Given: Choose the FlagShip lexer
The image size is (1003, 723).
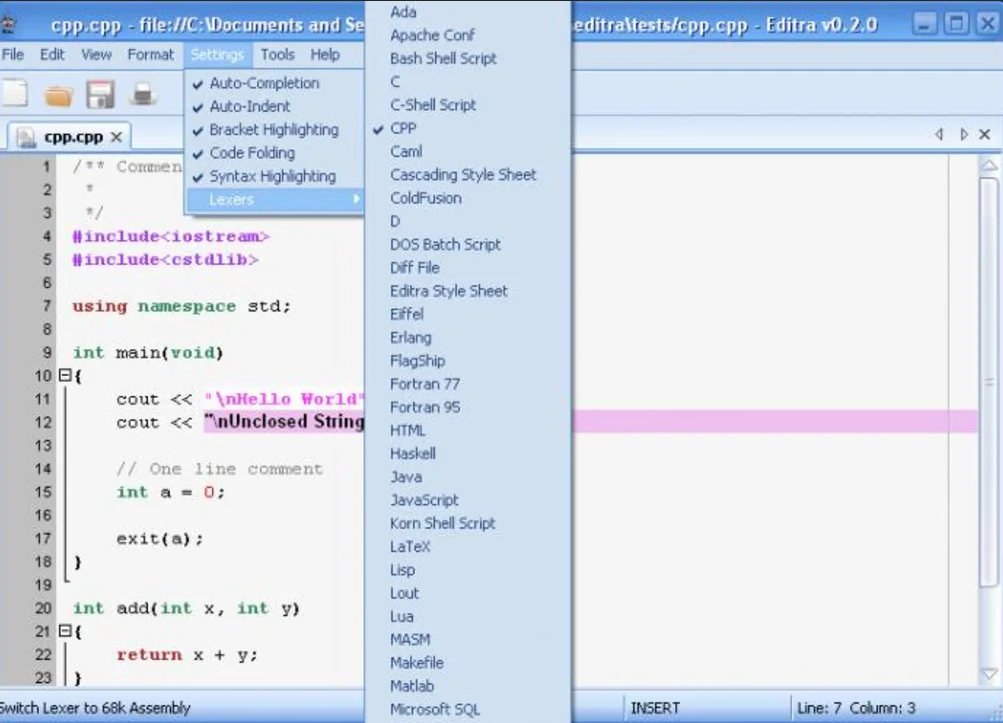Looking at the screenshot, I should tap(468, 361).
